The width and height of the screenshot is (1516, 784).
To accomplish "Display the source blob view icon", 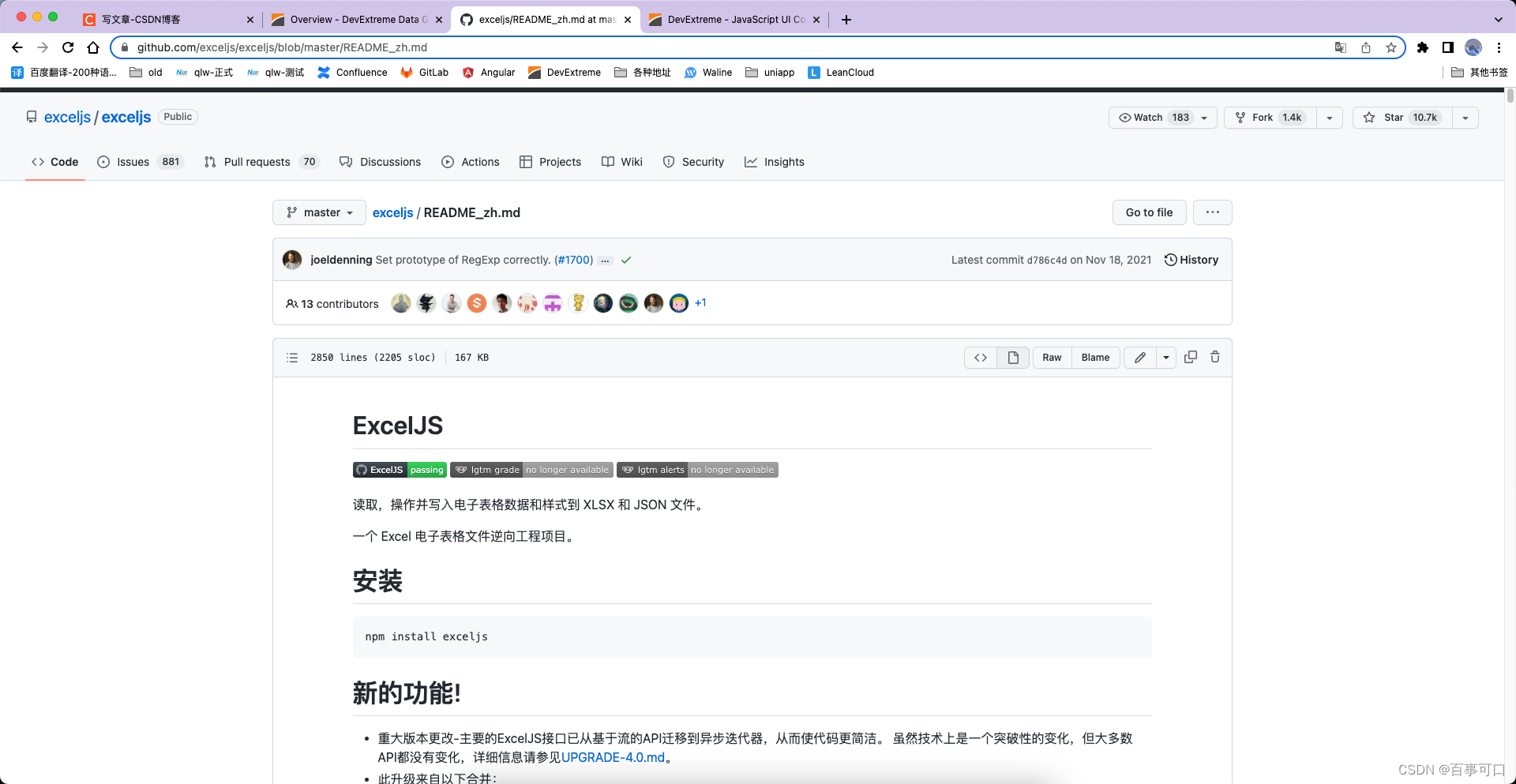I will tap(981, 358).
